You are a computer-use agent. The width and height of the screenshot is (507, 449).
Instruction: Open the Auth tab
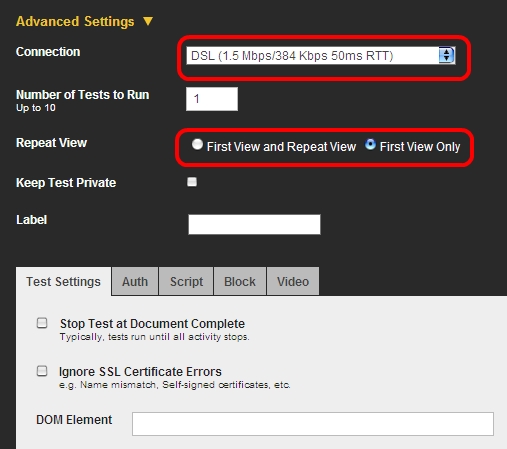135,282
